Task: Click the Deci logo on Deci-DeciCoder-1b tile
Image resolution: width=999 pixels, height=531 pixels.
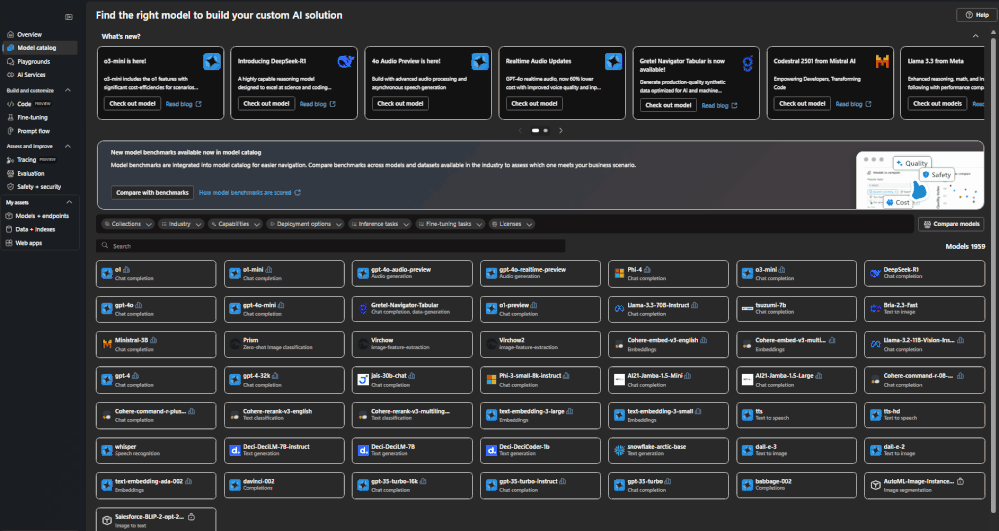Action: point(491,451)
